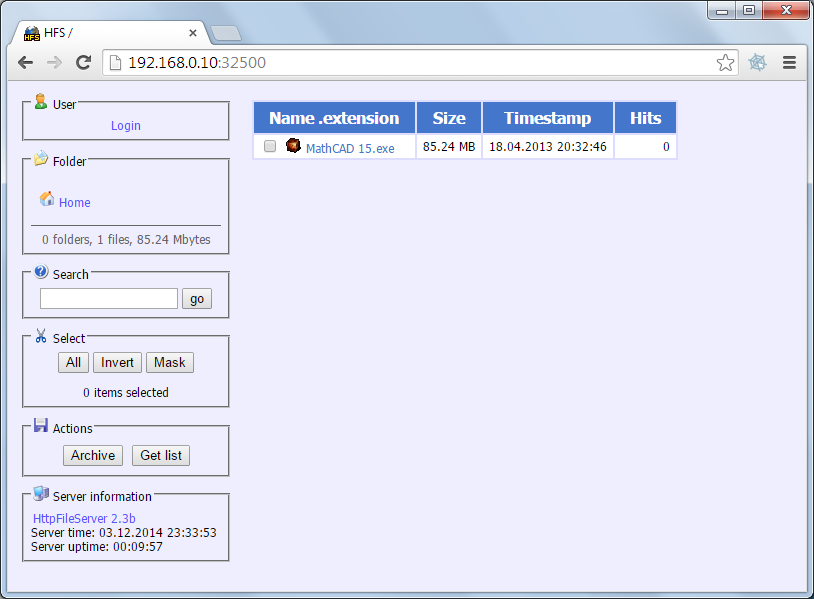Open the spider web extension icon
Image resolution: width=814 pixels, height=599 pixels.
tap(757, 63)
